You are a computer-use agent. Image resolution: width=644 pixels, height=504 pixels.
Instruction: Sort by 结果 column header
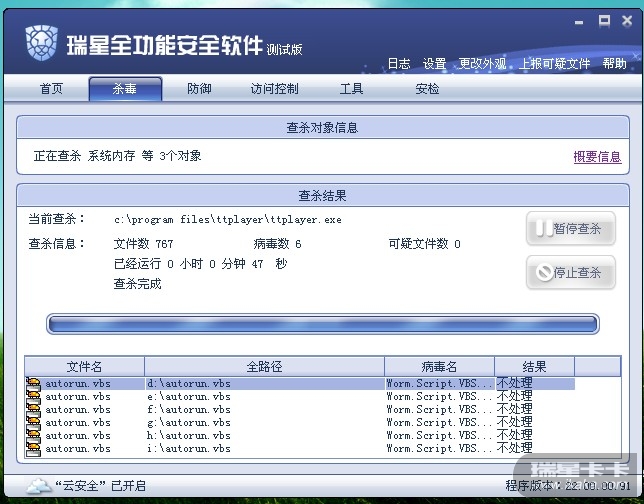coord(534,366)
